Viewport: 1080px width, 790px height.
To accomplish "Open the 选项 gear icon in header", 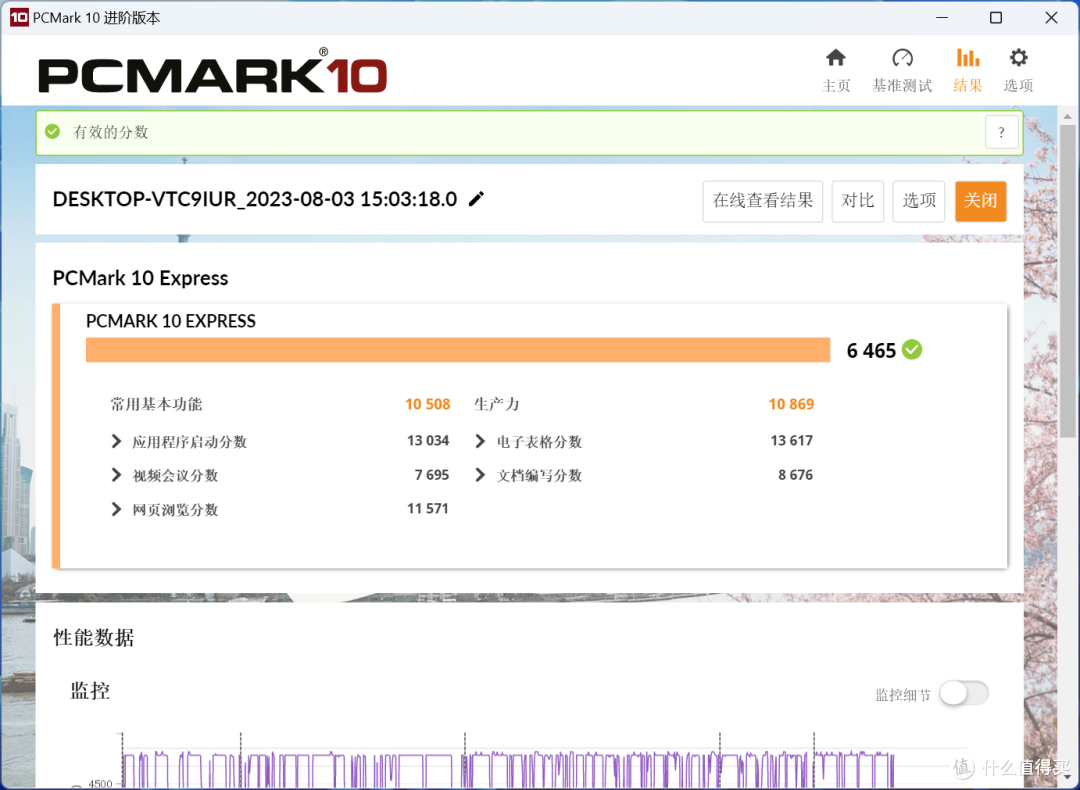I will point(1018,58).
